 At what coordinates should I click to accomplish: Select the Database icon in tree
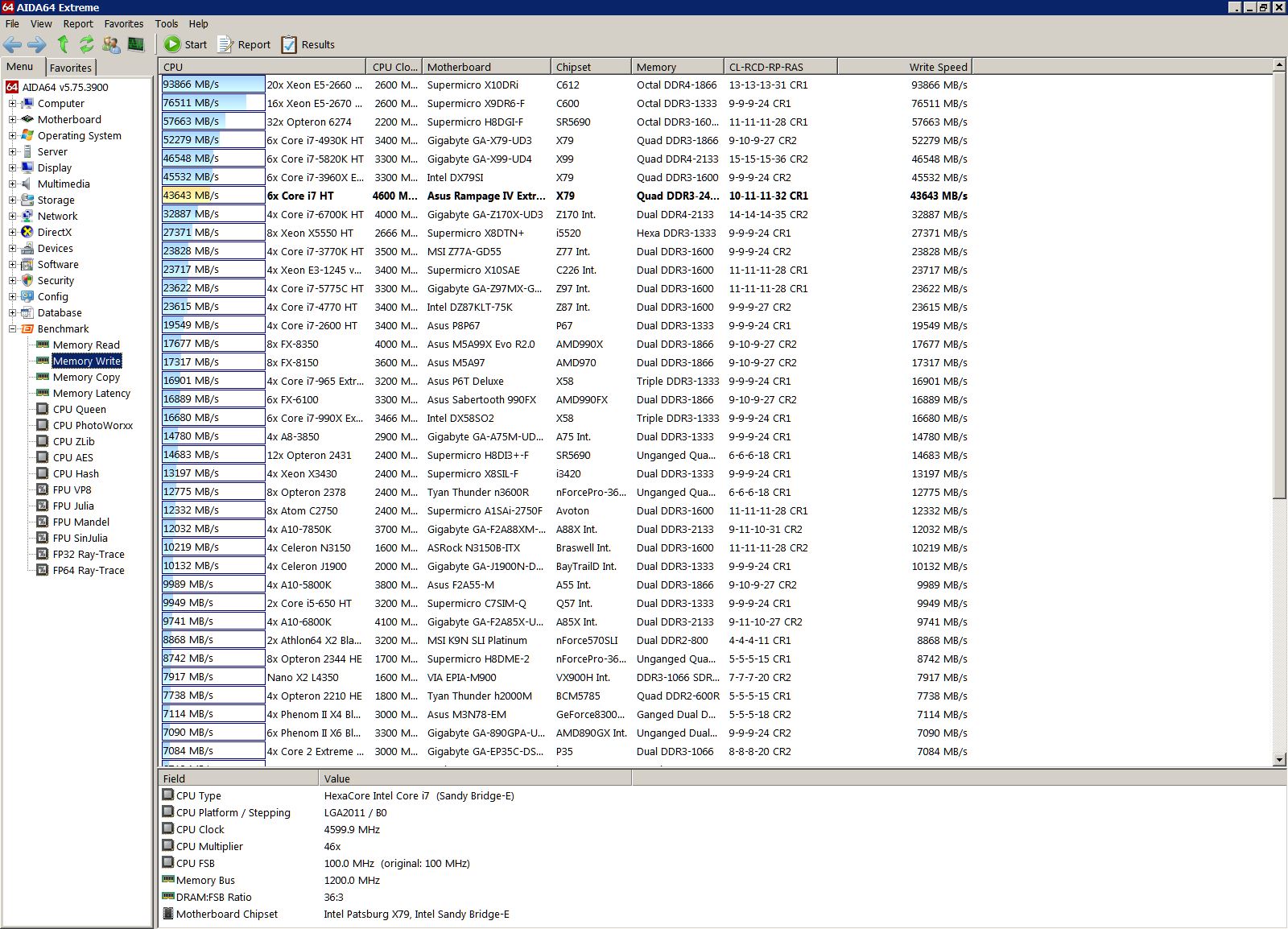tap(27, 312)
